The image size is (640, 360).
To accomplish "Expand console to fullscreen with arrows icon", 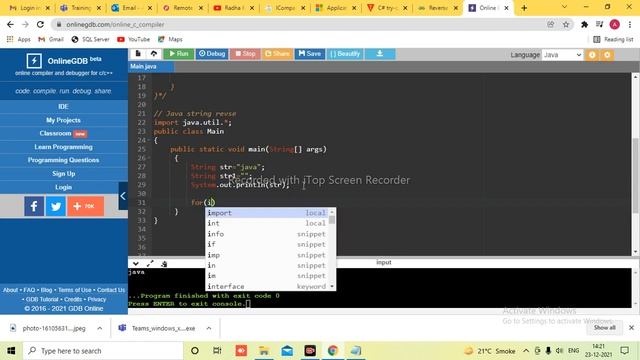I will point(150,264).
